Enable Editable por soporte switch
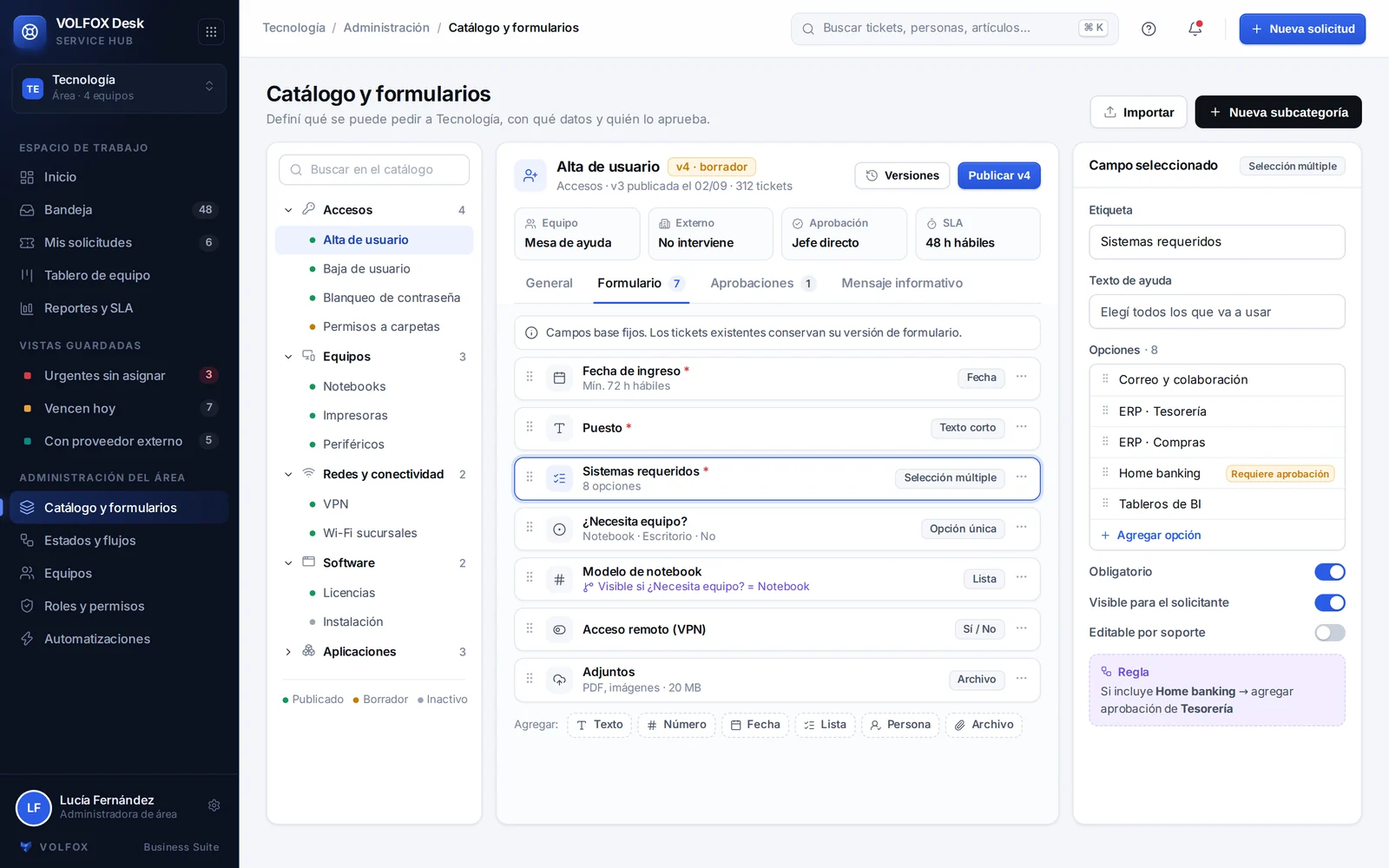This screenshot has height=868, width=1389. [x=1330, y=633]
